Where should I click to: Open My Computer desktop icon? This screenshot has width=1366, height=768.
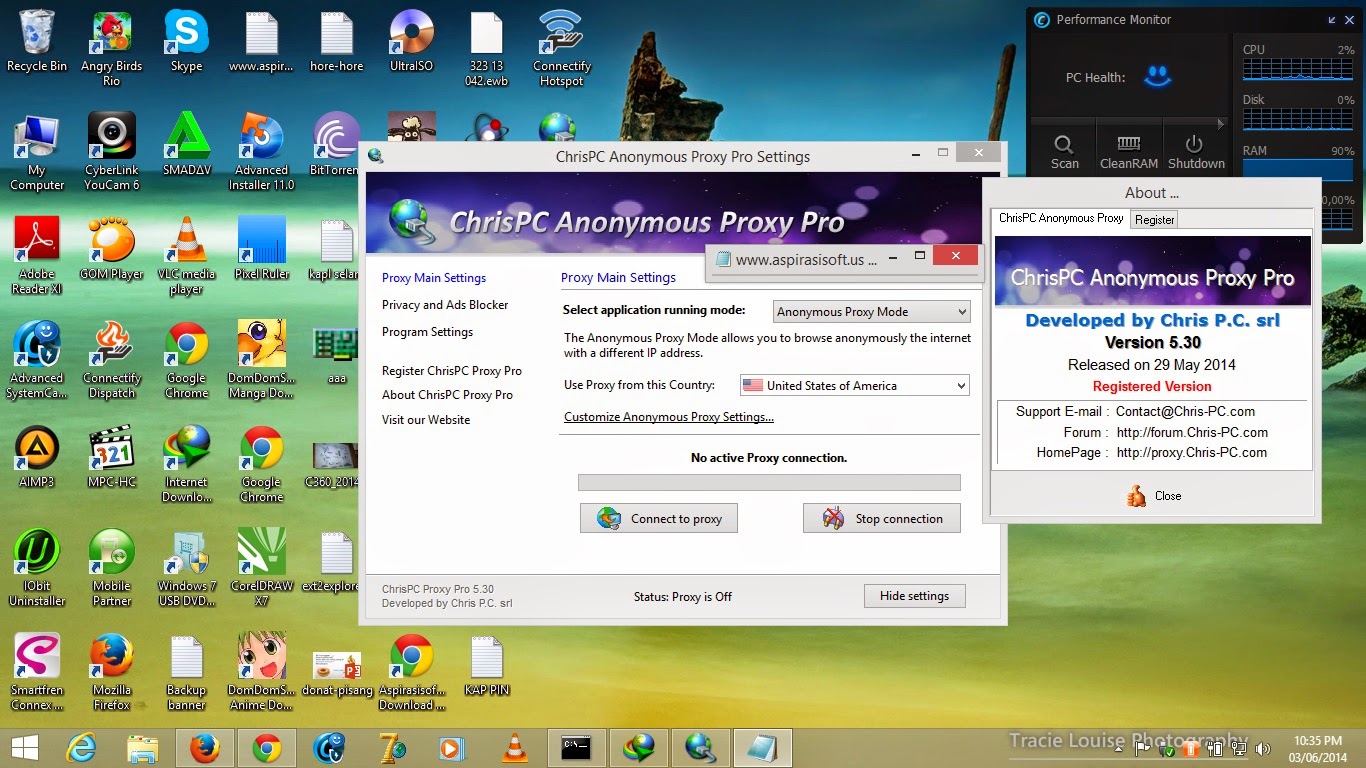[37, 153]
